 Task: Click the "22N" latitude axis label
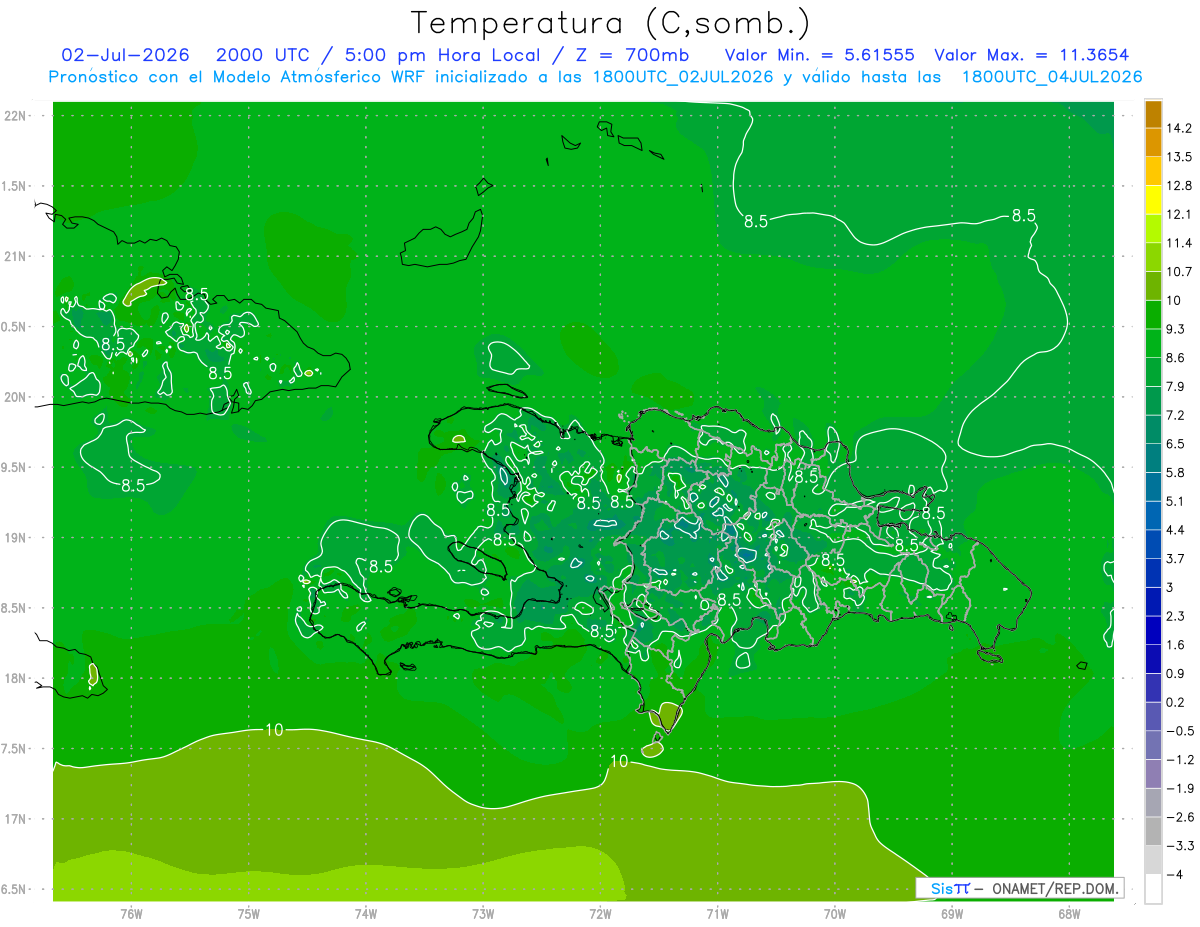click(x=16, y=115)
